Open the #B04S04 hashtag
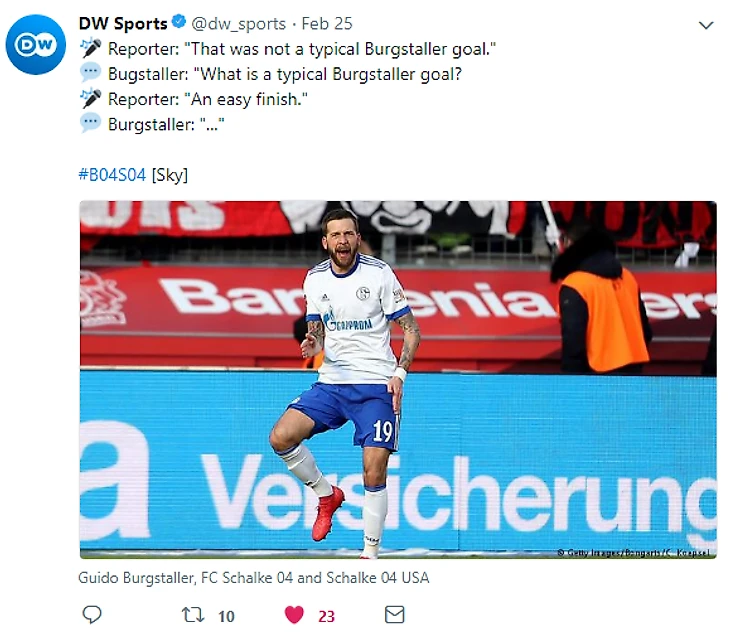730x635 pixels. (x=112, y=175)
